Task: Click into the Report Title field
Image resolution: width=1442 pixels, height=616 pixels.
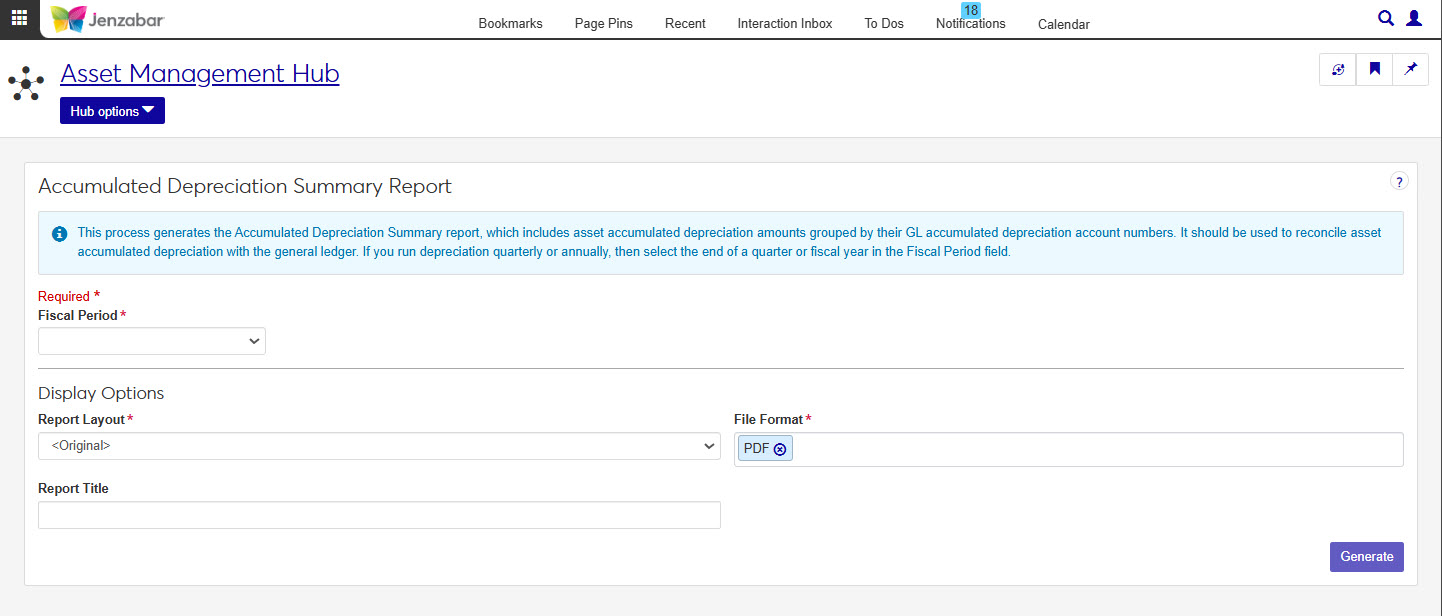Action: [x=379, y=515]
